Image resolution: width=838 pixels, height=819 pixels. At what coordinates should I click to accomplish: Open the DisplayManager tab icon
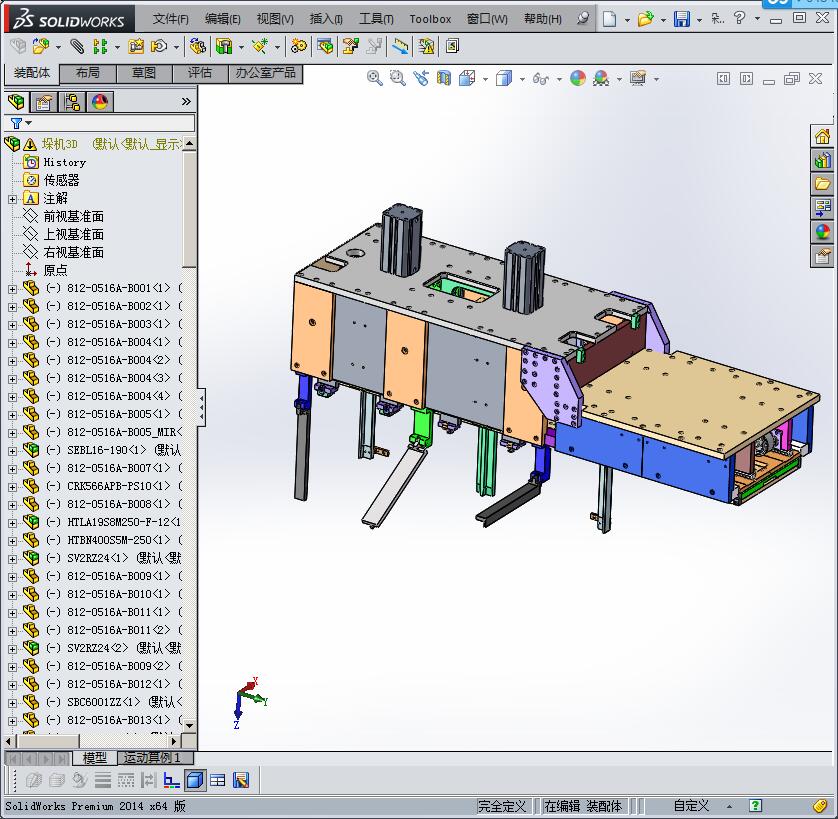pos(99,102)
